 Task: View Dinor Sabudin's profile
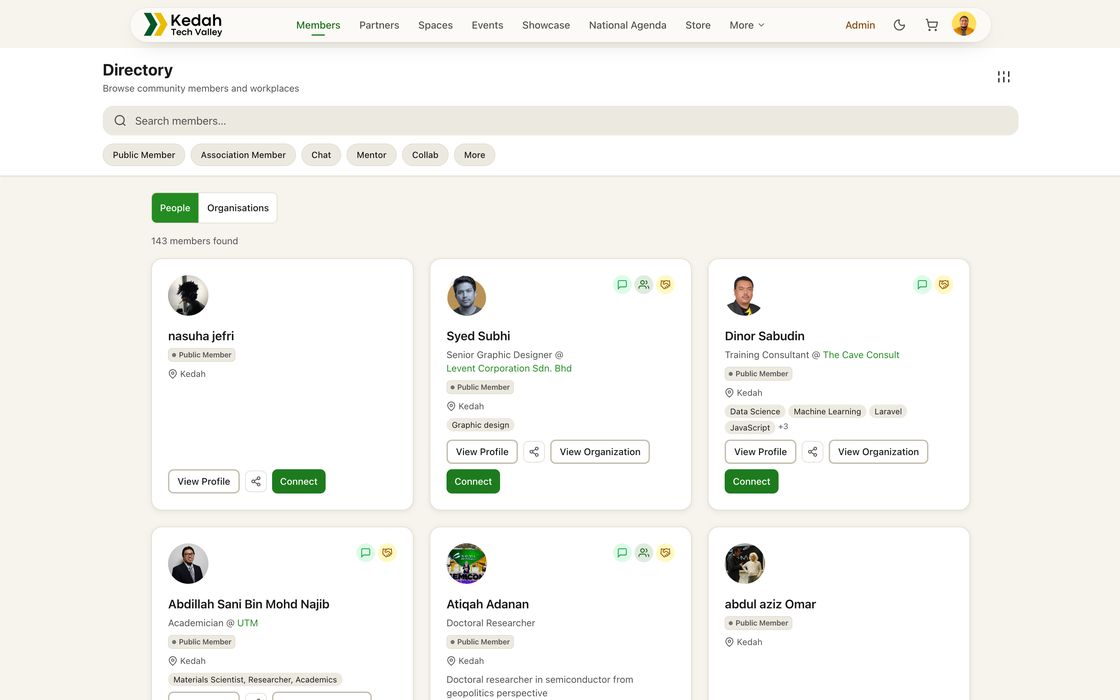point(760,451)
